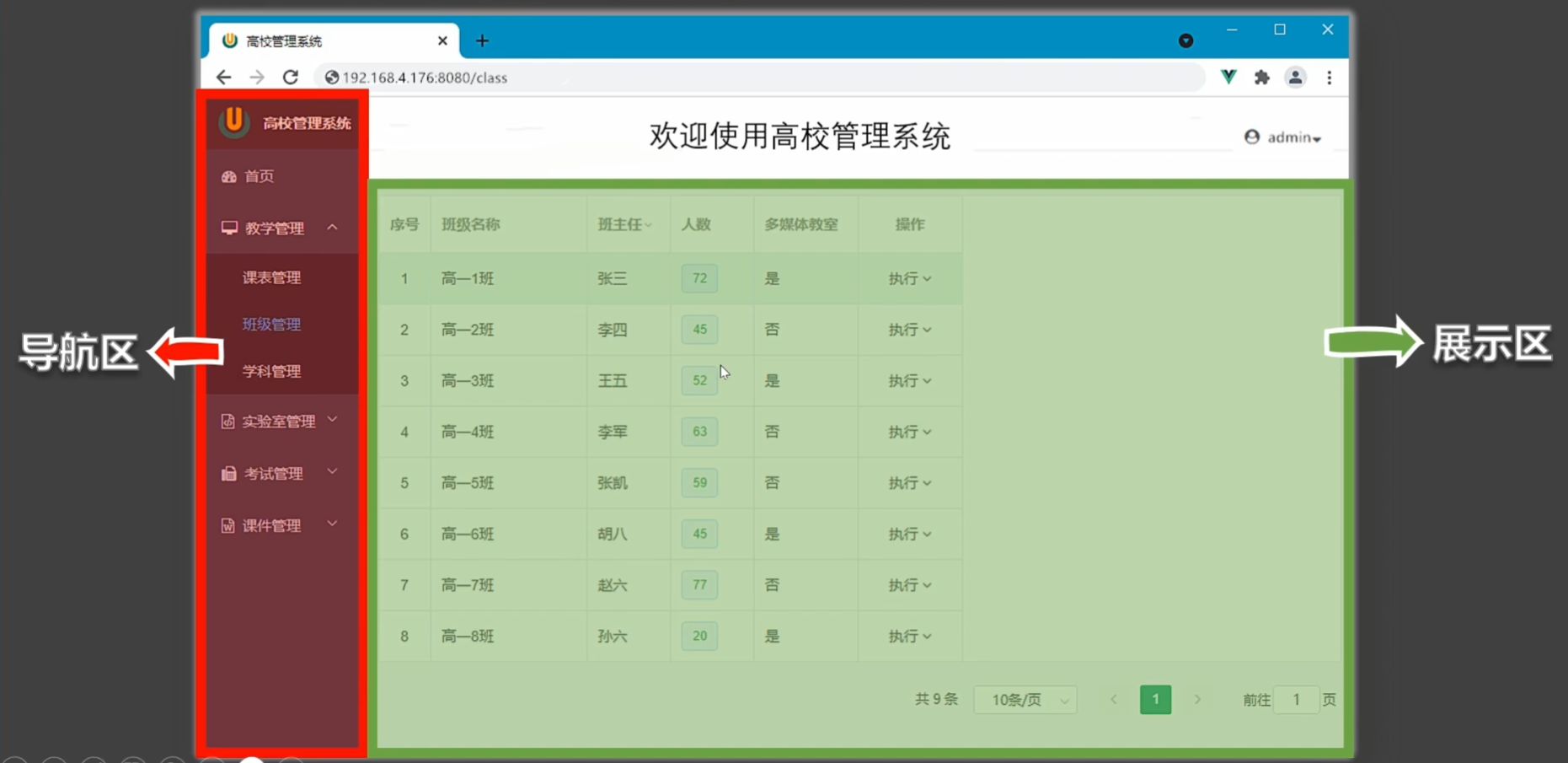1568x763 pixels.
Task: Click the 高校管理系统 sidebar title
Action: (307, 123)
